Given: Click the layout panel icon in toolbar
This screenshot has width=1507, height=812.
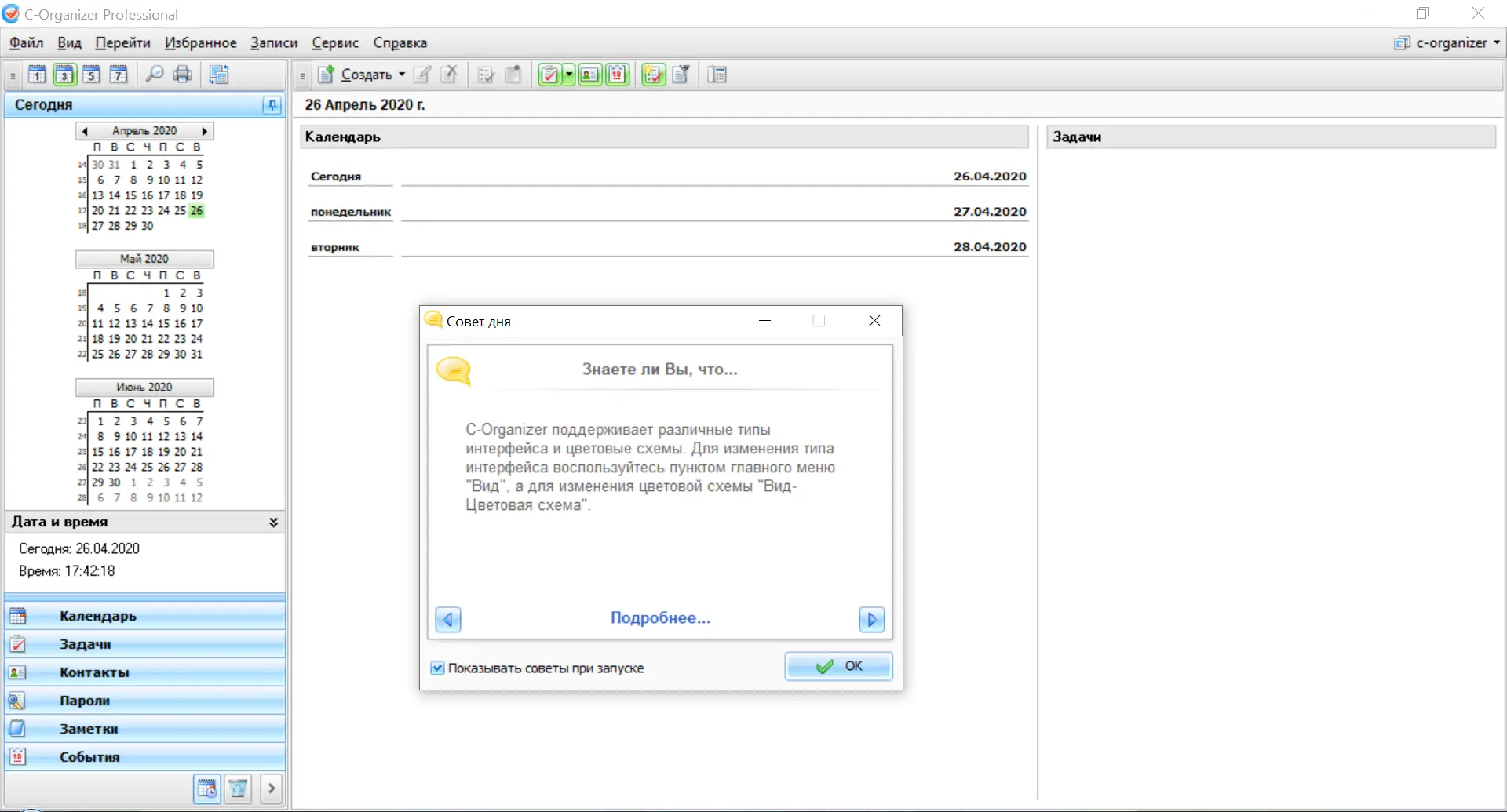Looking at the screenshot, I should (x=717, y=75).
